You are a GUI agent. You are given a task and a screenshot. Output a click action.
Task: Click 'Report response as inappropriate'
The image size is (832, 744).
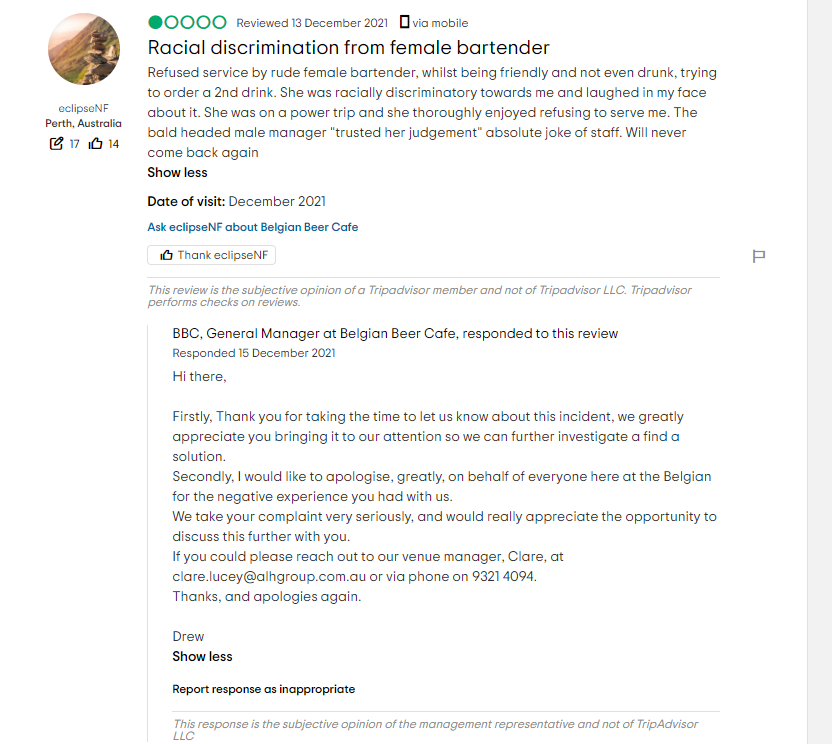tap(263, 689)
